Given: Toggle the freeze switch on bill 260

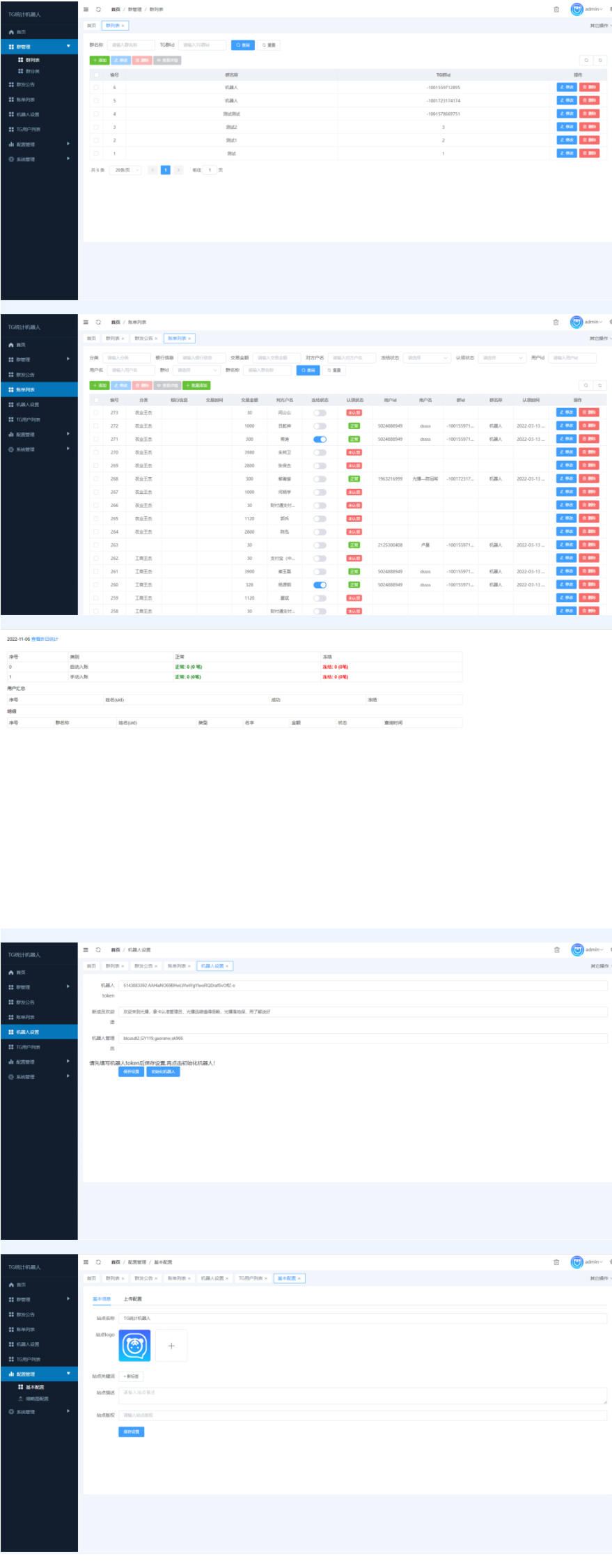Looking at the screenshot, I should pyautogui.click(x=320, y=584).
